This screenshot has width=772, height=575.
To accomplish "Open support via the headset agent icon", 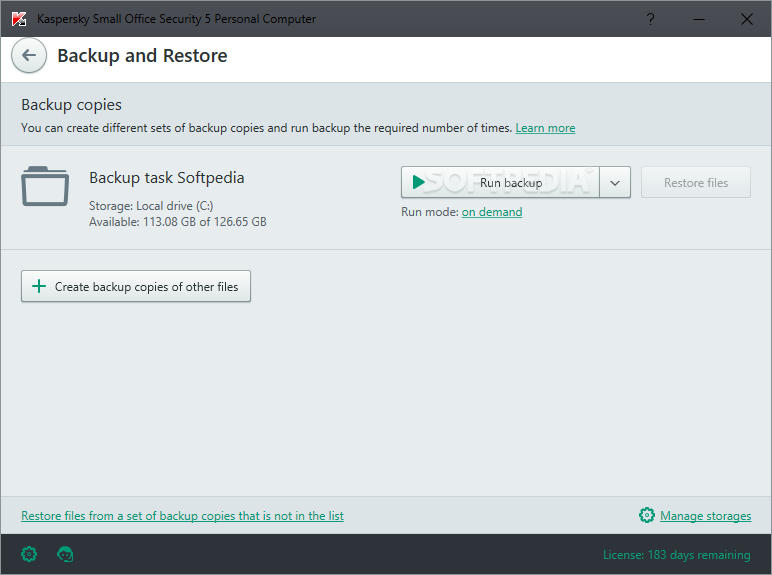I will click(65, 554).
